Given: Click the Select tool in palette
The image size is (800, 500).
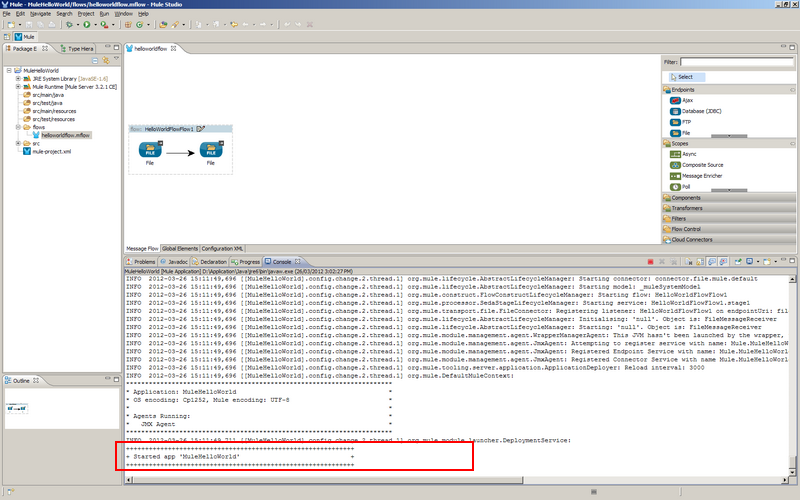Looking at the screenshot, I should coord(687,77).
